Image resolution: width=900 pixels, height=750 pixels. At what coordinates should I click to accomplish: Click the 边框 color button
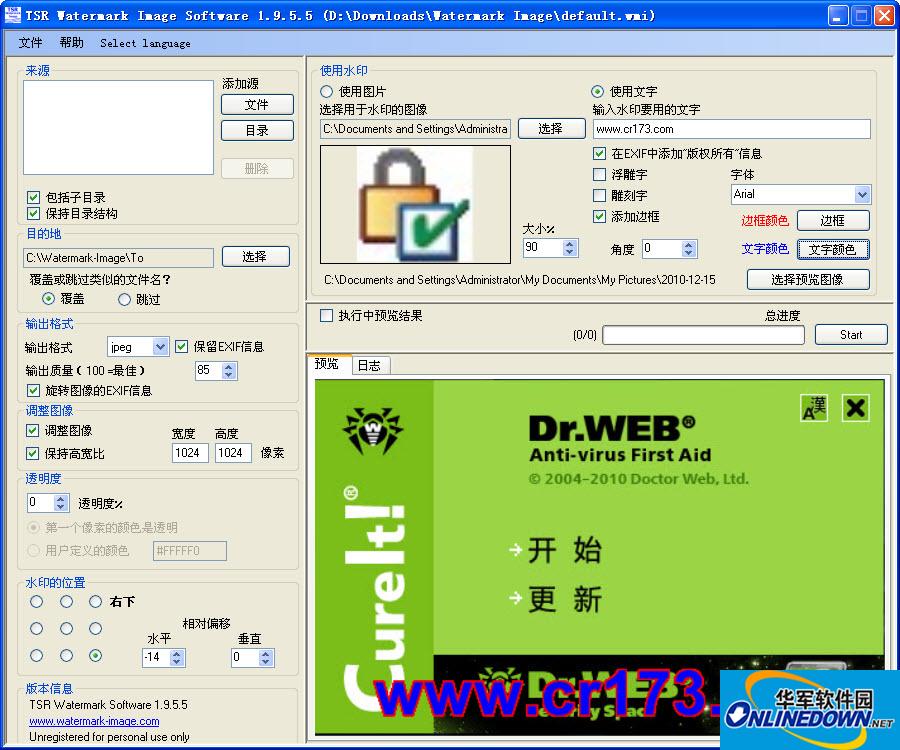click(833, 220)
